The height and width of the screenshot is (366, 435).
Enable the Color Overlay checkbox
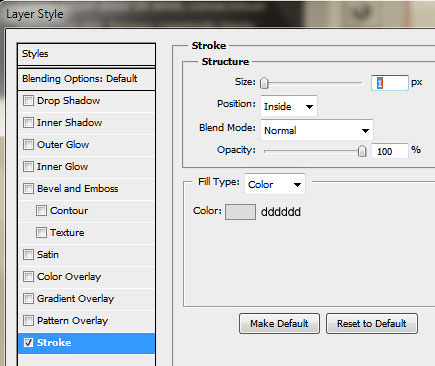coord(28,277)
